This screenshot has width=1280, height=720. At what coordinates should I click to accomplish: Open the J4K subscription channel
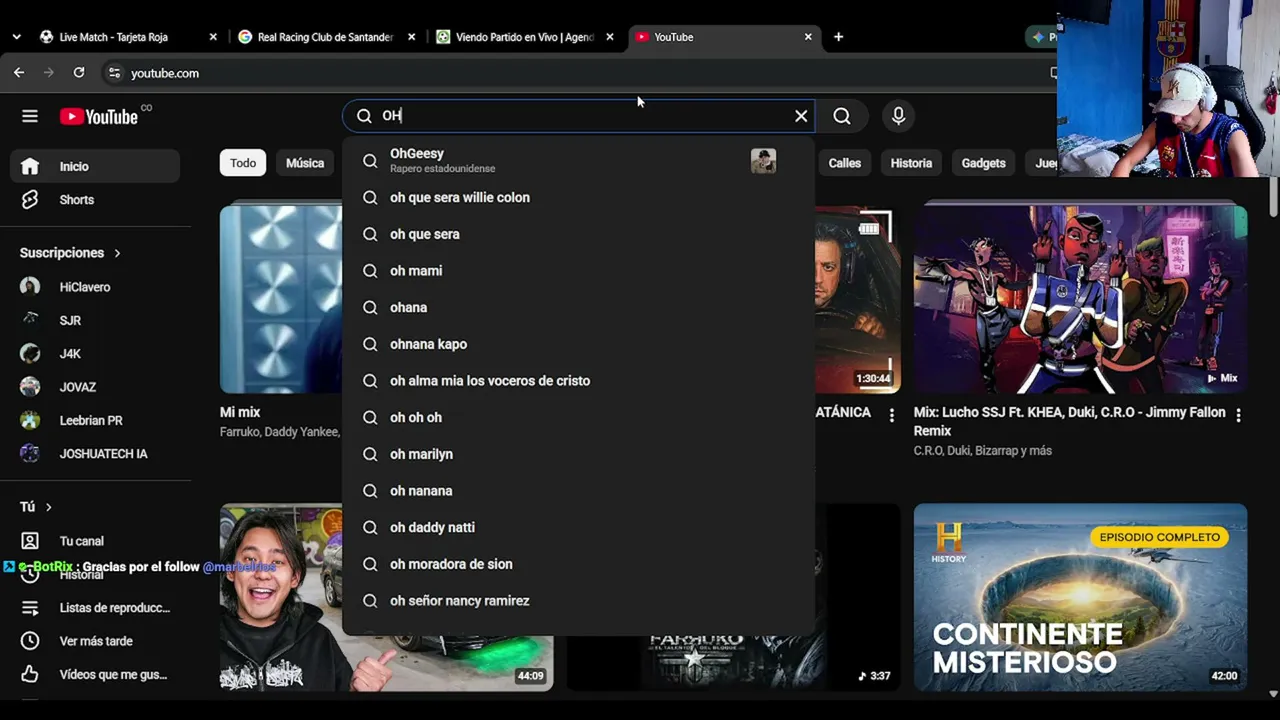click(95, 354)
